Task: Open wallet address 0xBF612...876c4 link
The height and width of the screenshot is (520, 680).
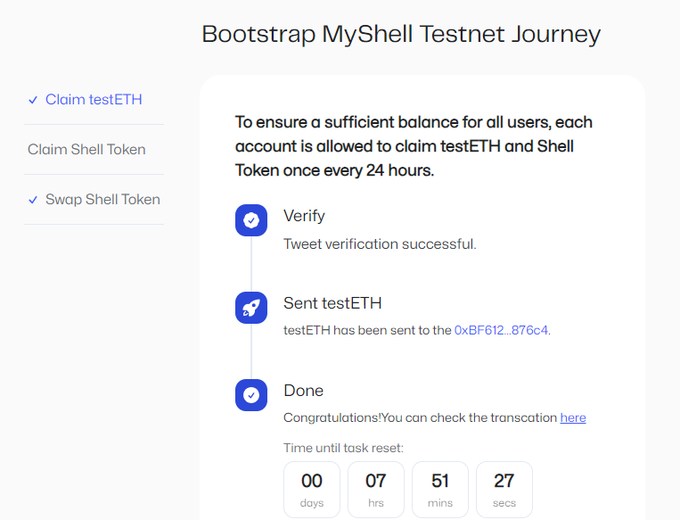Action: click(x=501, y=330)
